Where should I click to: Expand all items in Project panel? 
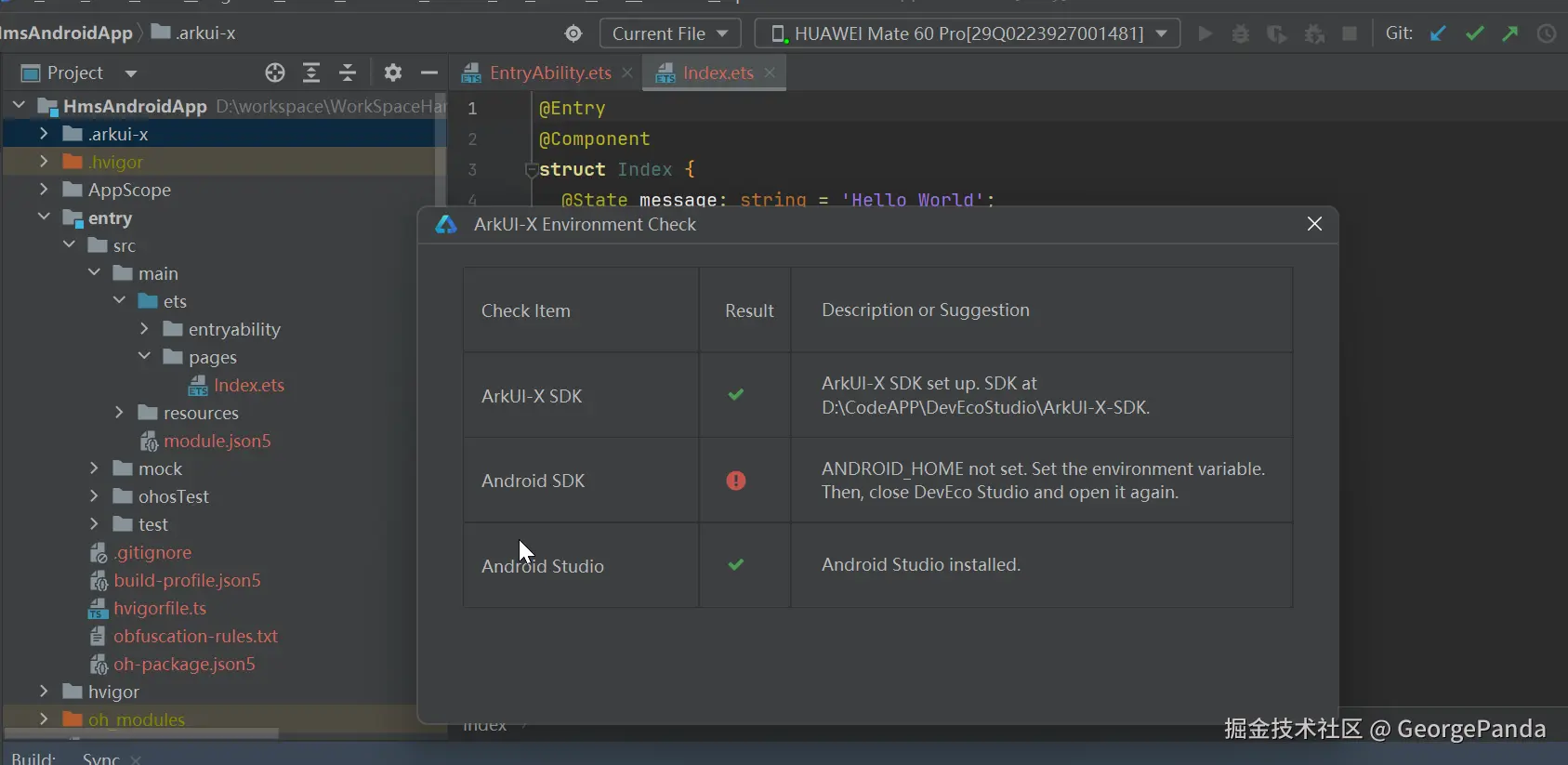point(311,73)
